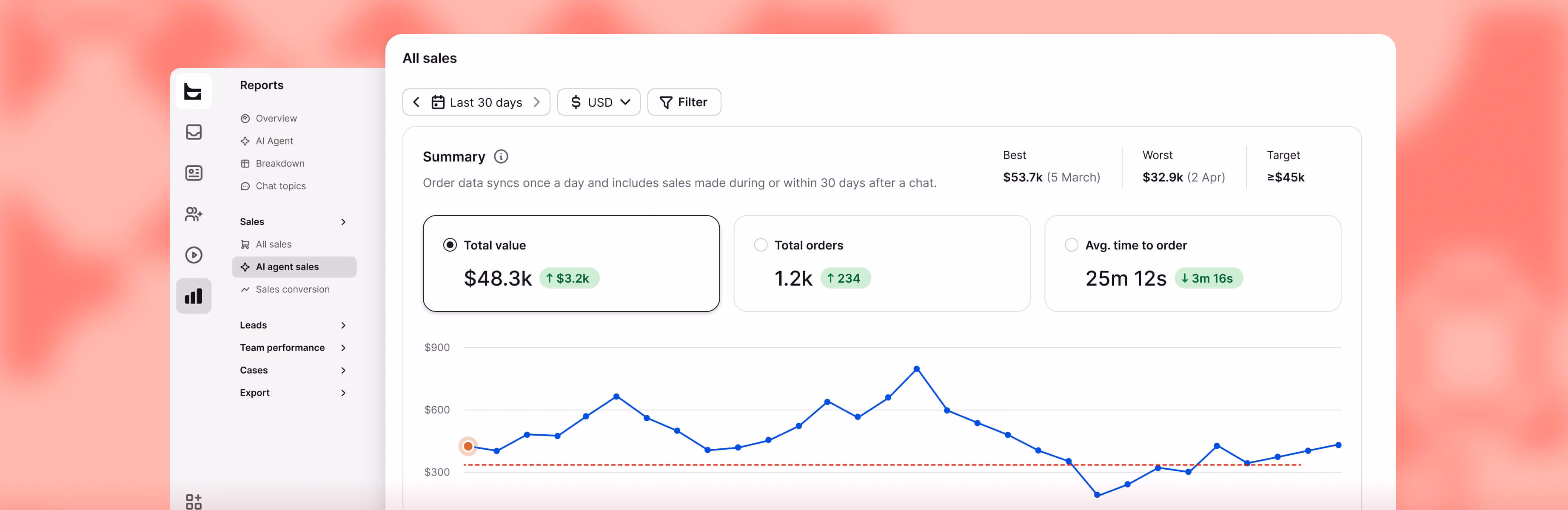Open the USD currency dropdown
The width and height of the screenshot is (1568, 510).
coord(599,102)
